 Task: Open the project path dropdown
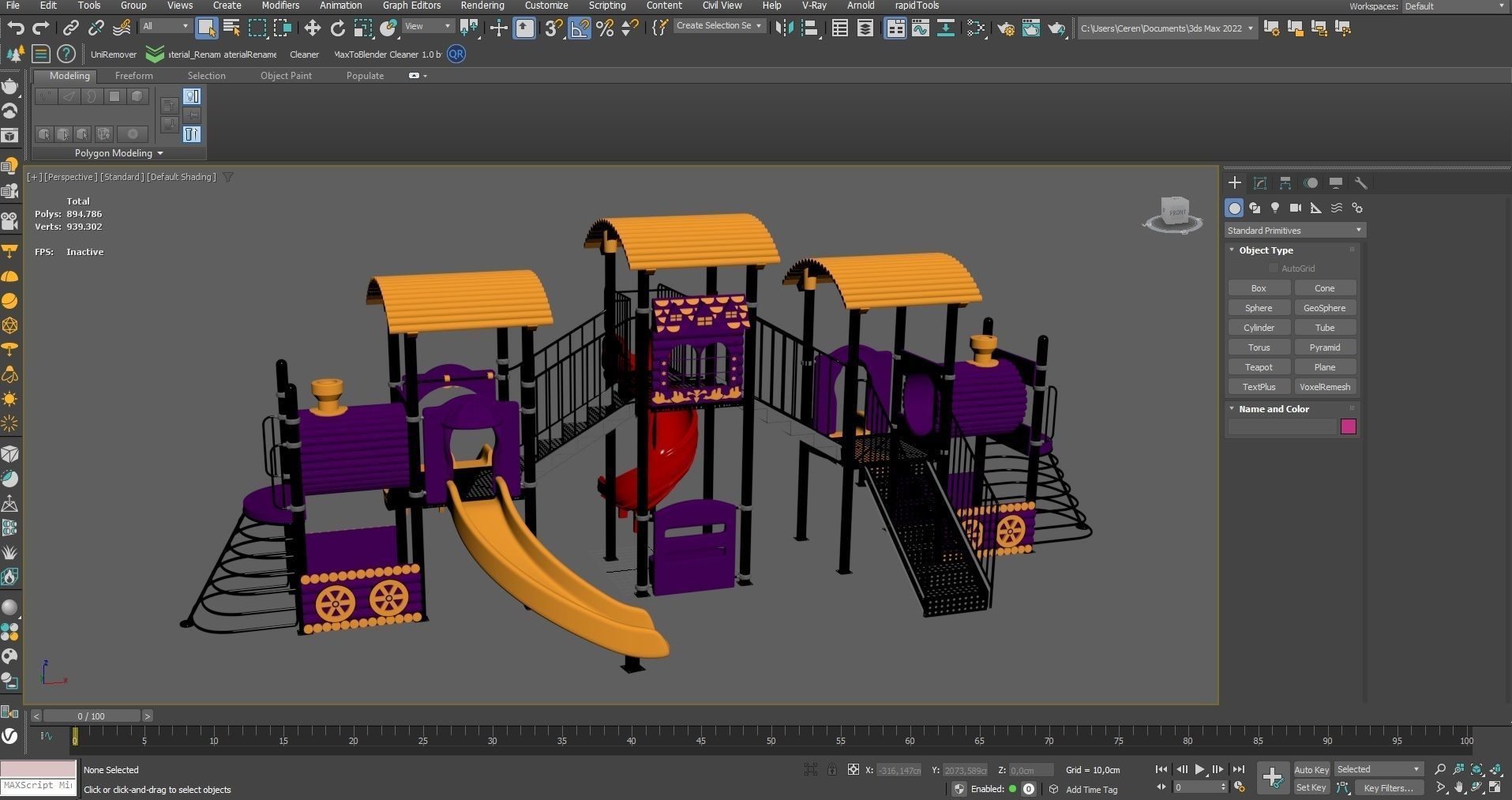(x=1166, y=28)
